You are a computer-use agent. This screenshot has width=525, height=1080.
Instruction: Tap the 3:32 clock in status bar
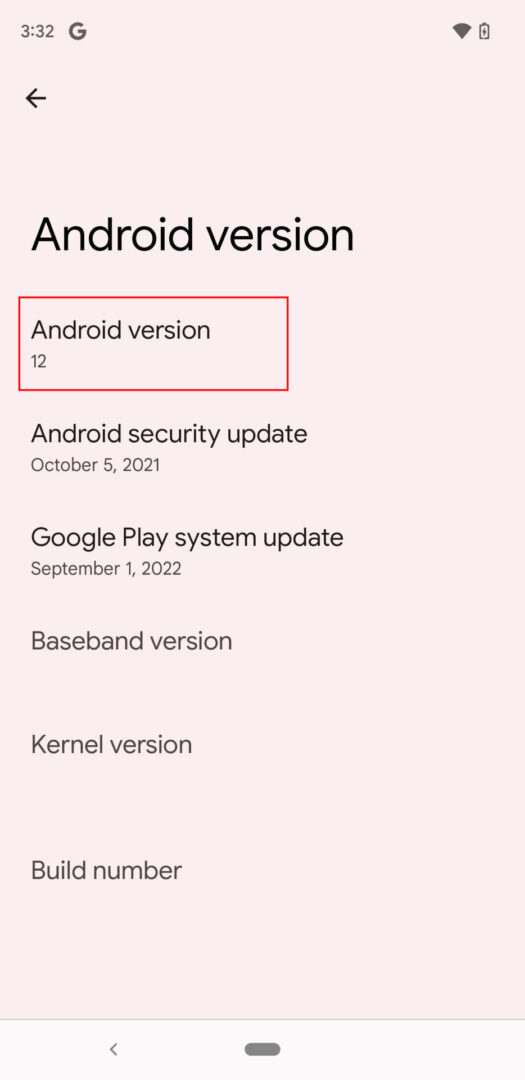37,31
